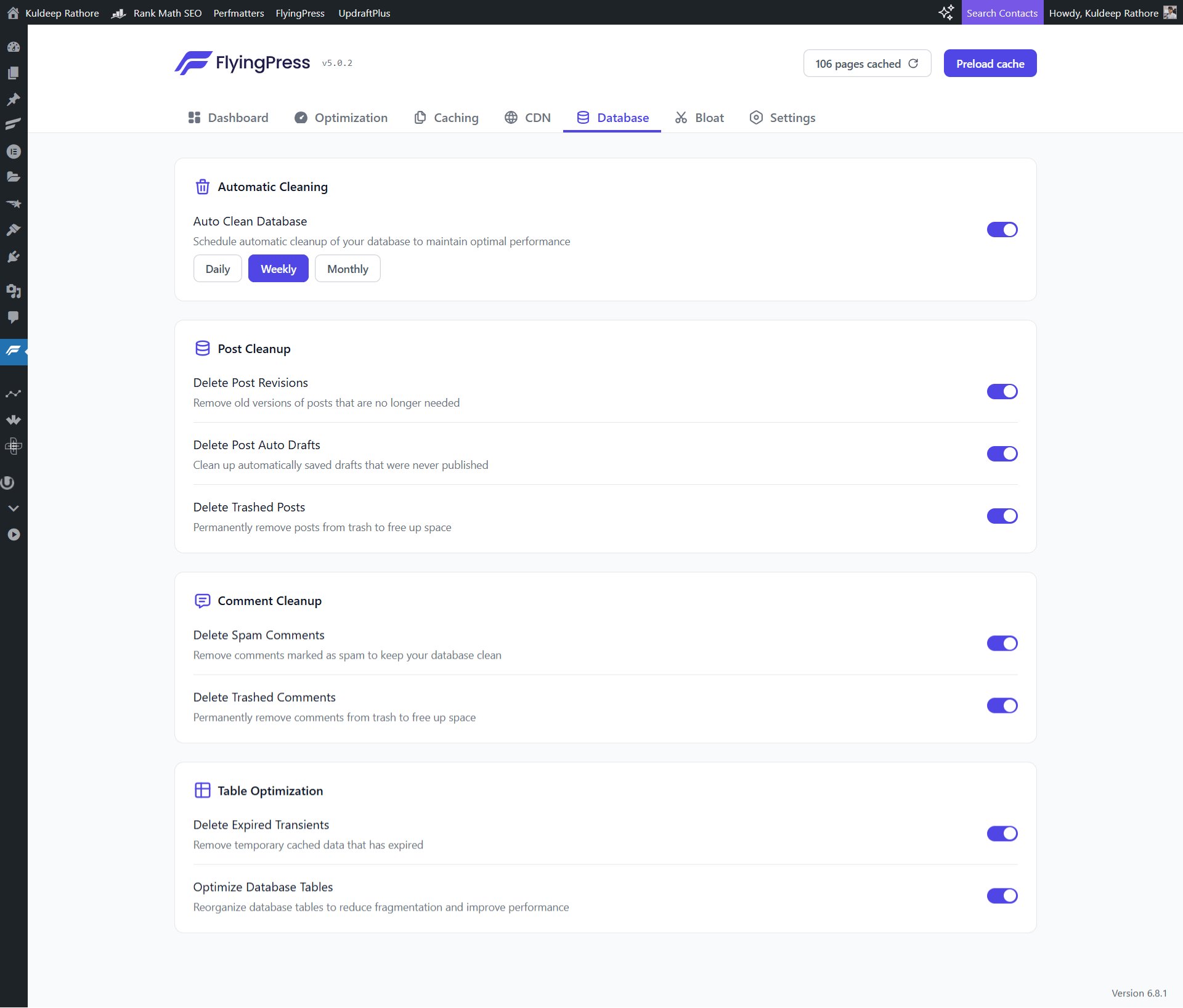Select Weekly cleanup schedule
Image resolution: width=1183 pixels, height=1008 pixels.
(278, 269)
